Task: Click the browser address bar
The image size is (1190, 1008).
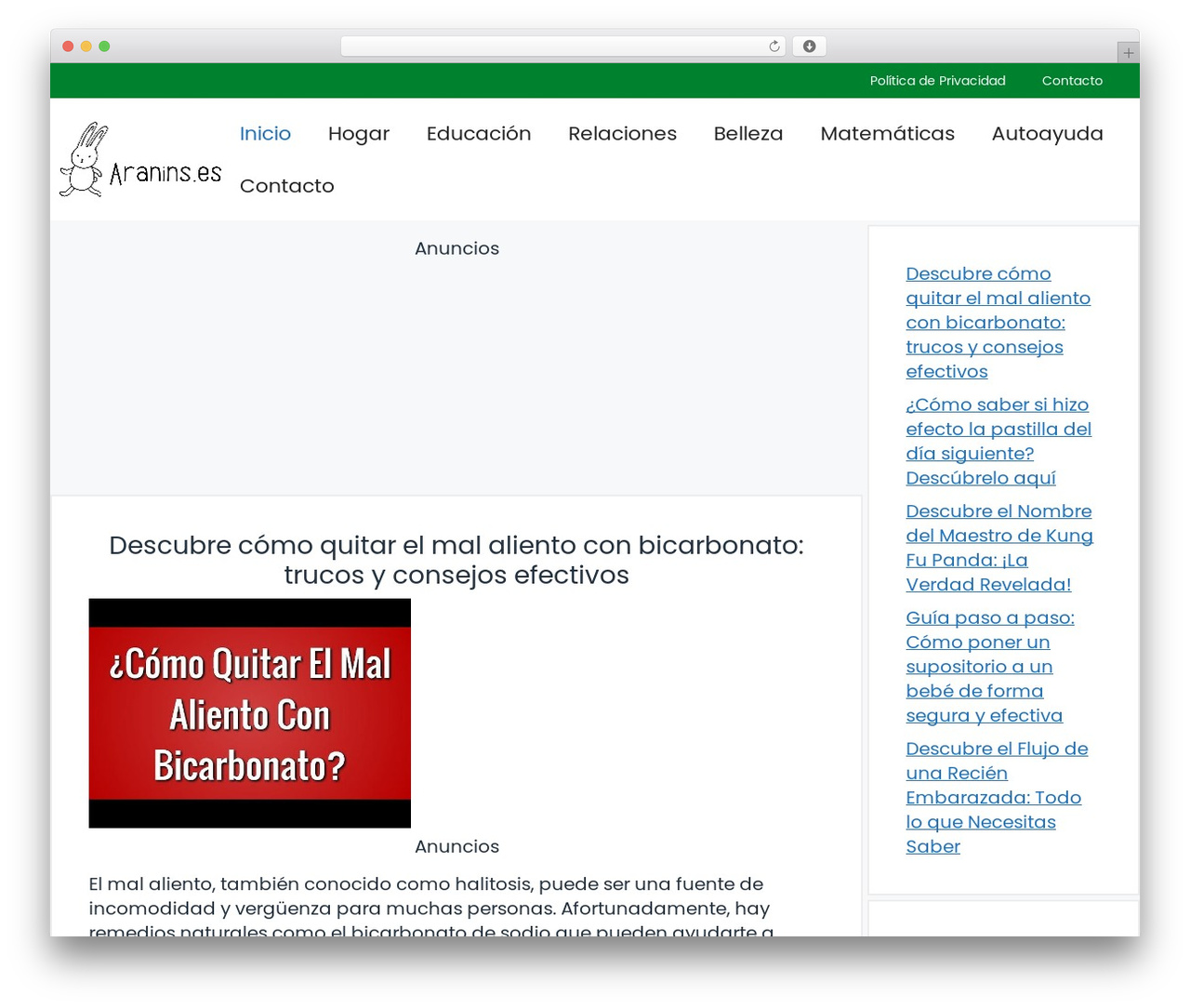Action: tap(562, 46)
